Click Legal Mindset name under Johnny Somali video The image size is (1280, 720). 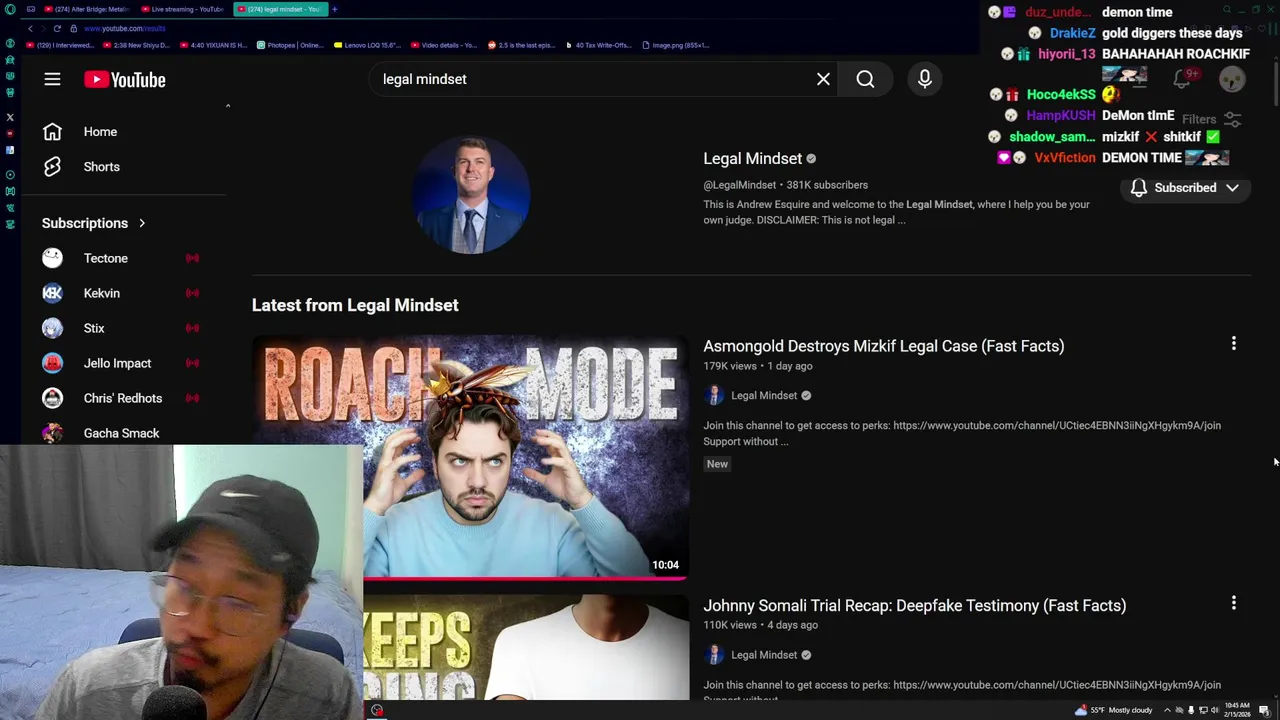coord(764,655)
